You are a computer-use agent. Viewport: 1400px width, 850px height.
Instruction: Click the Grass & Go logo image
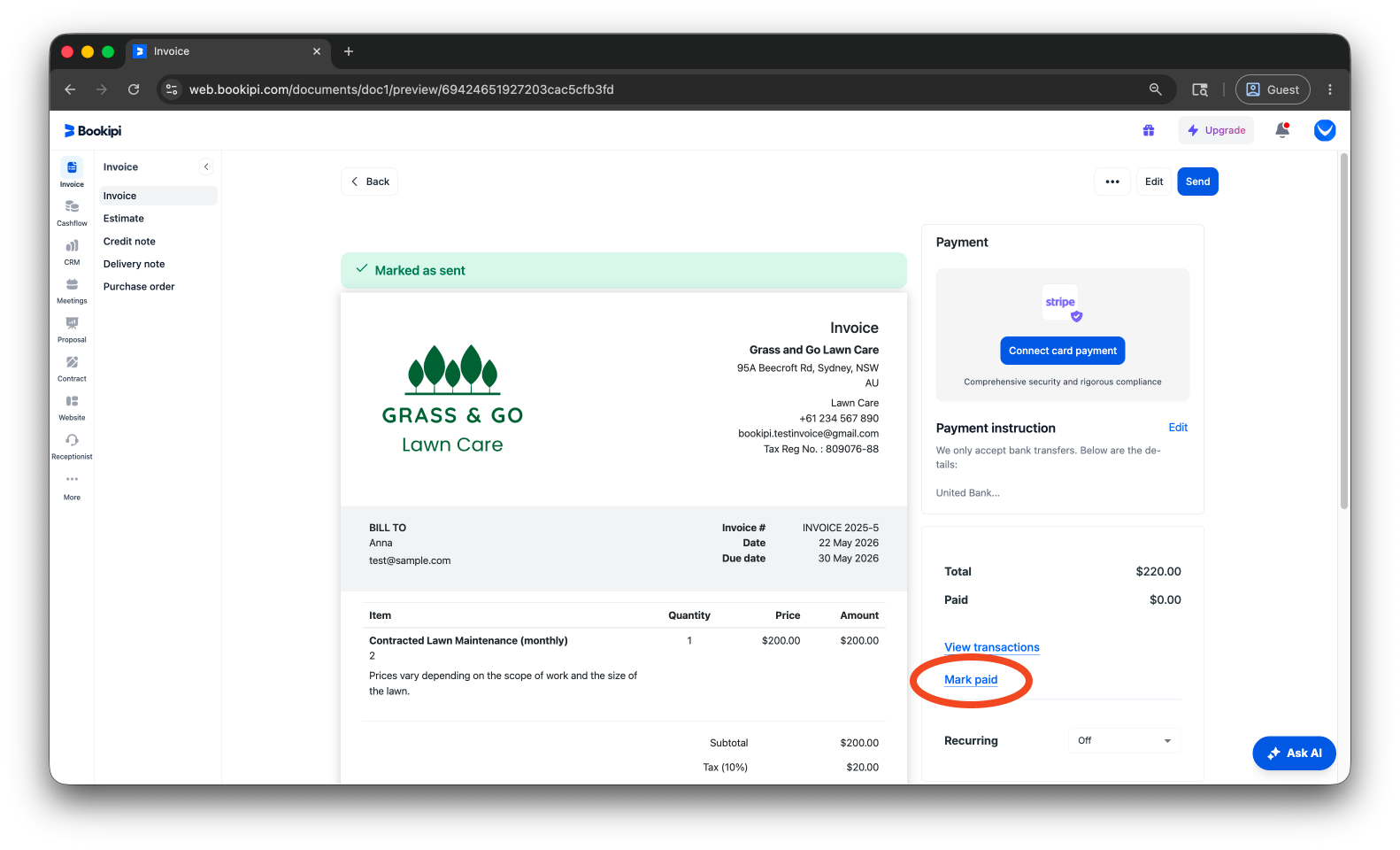pos(452,399)
